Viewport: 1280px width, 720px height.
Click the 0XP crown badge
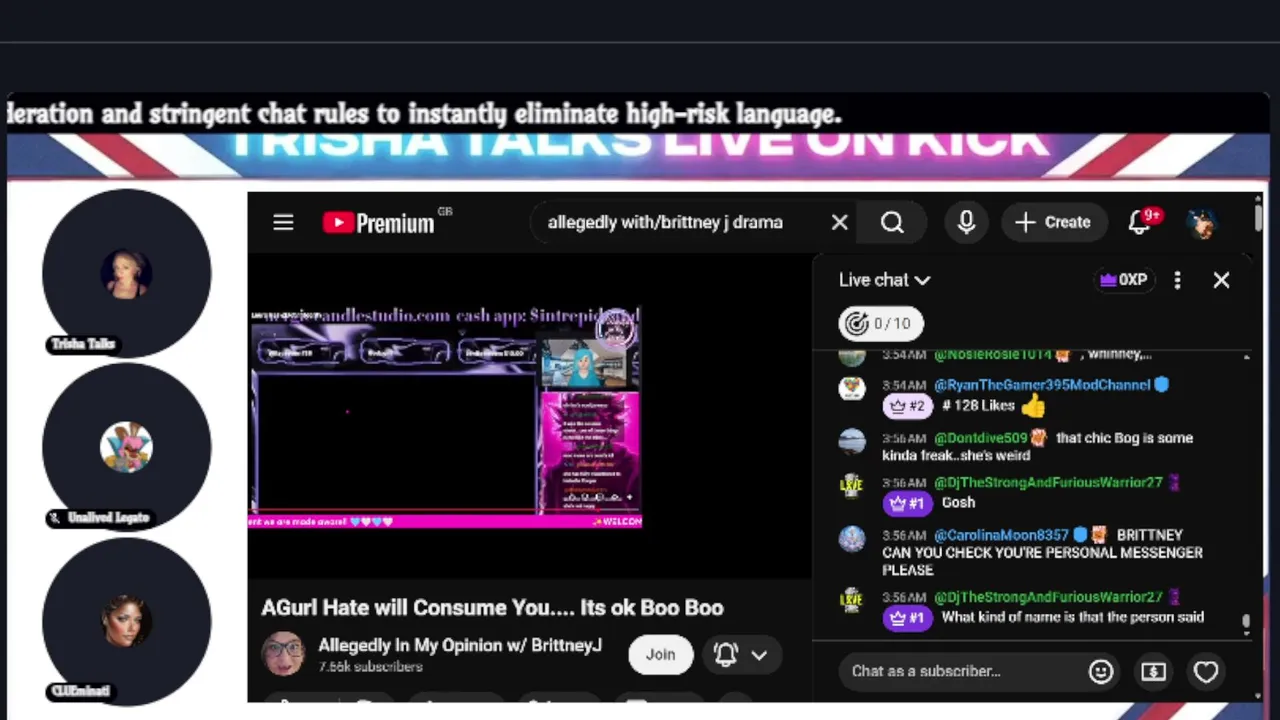(x=1123, y=280)
